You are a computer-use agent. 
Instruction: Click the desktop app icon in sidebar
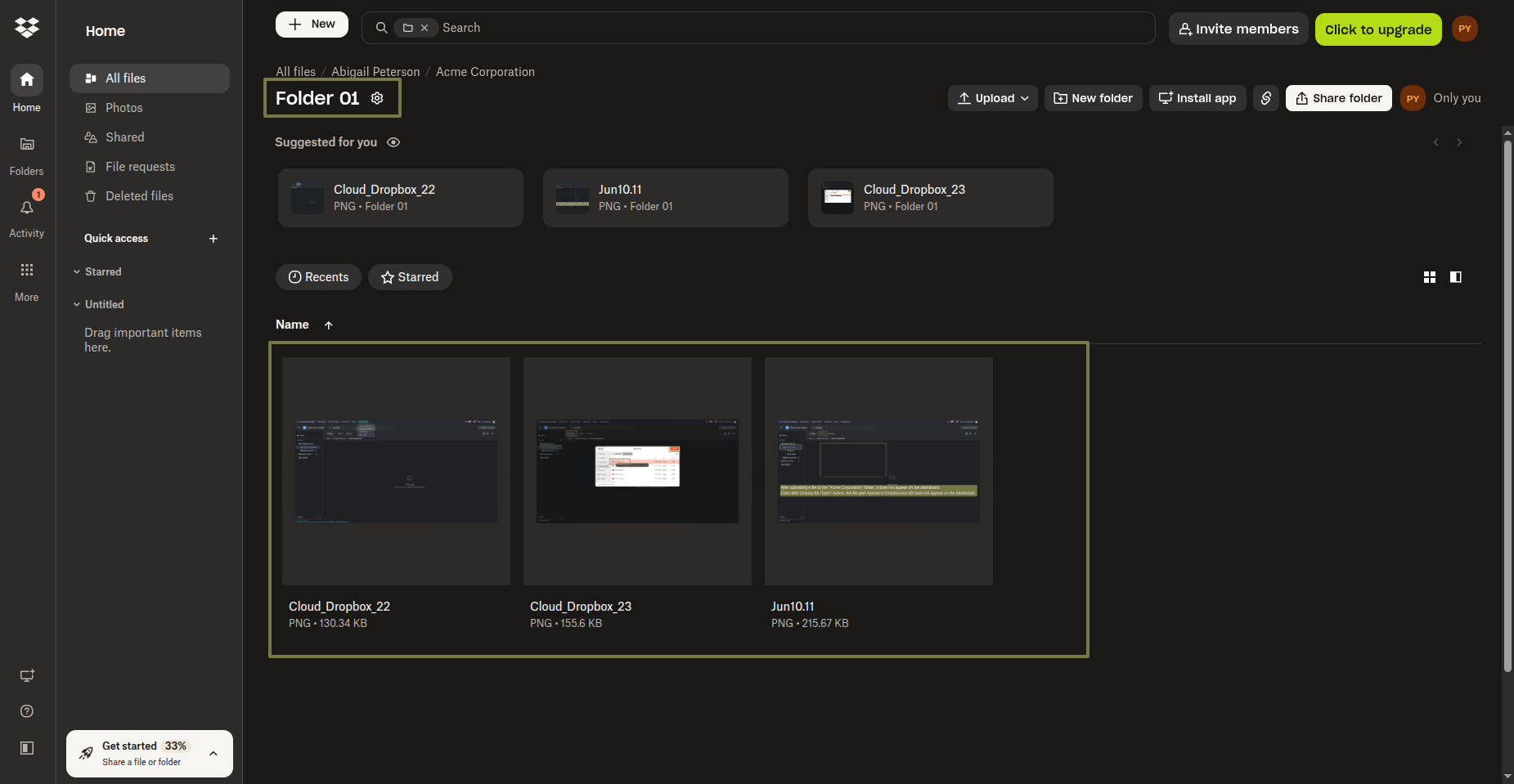pos(27,675)
